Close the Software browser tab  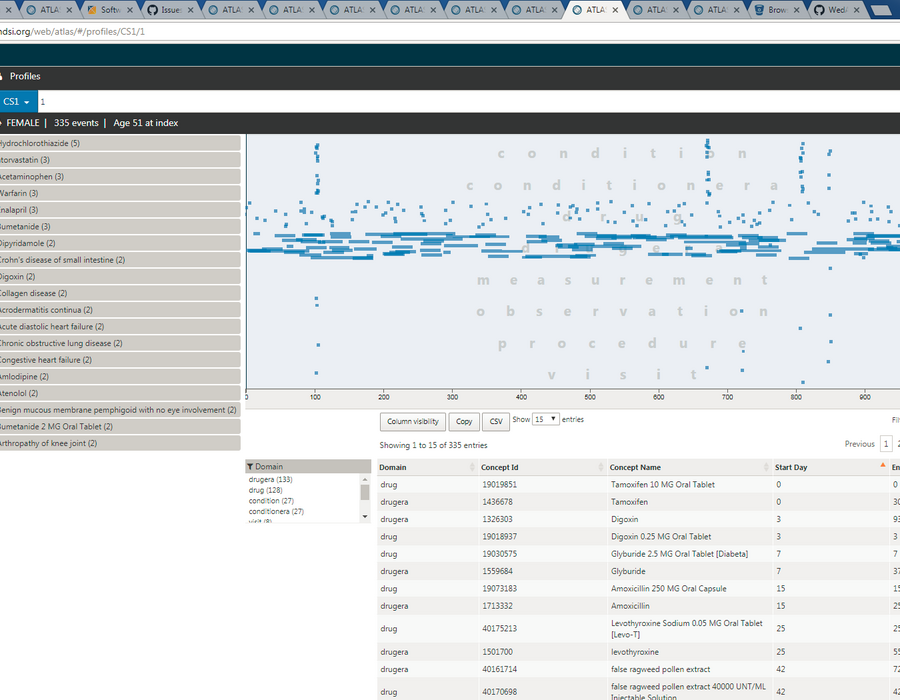coord(130,10)
